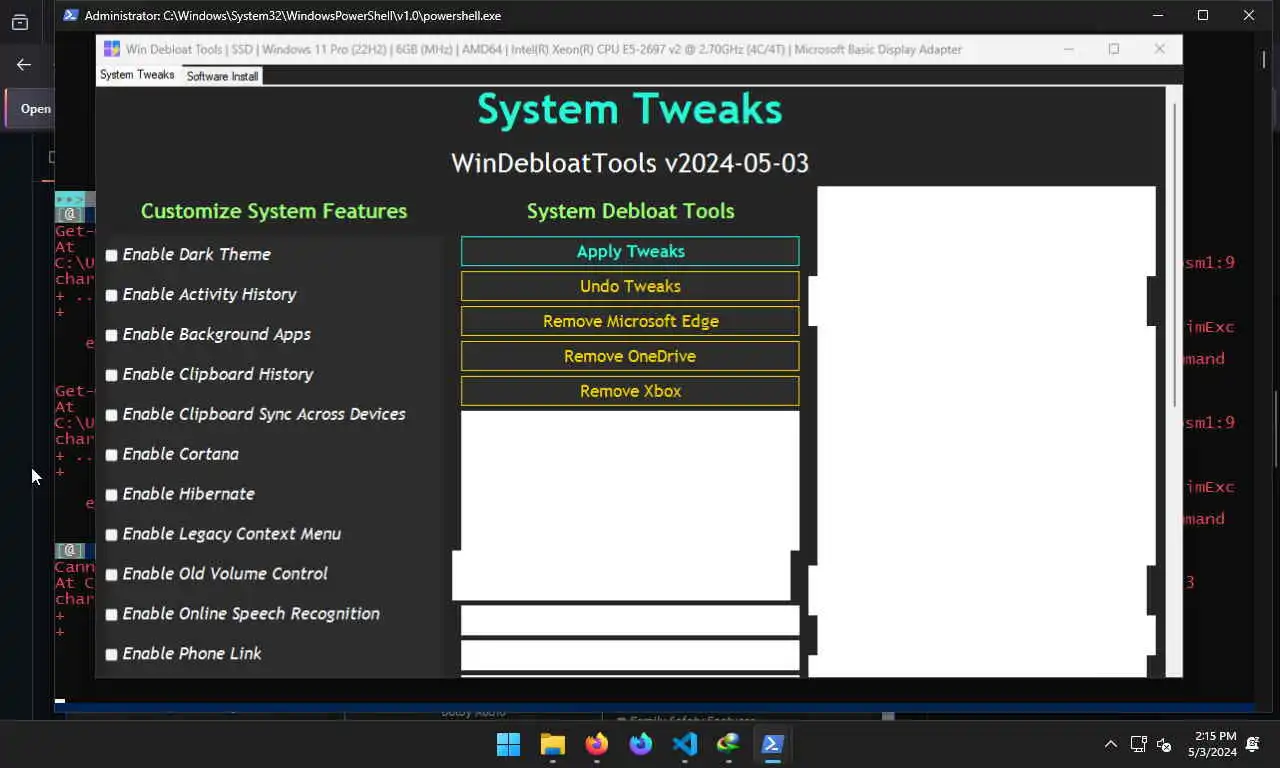Click the PowerShell title bar icon
1280x768 pixels.
pos(71,15)
